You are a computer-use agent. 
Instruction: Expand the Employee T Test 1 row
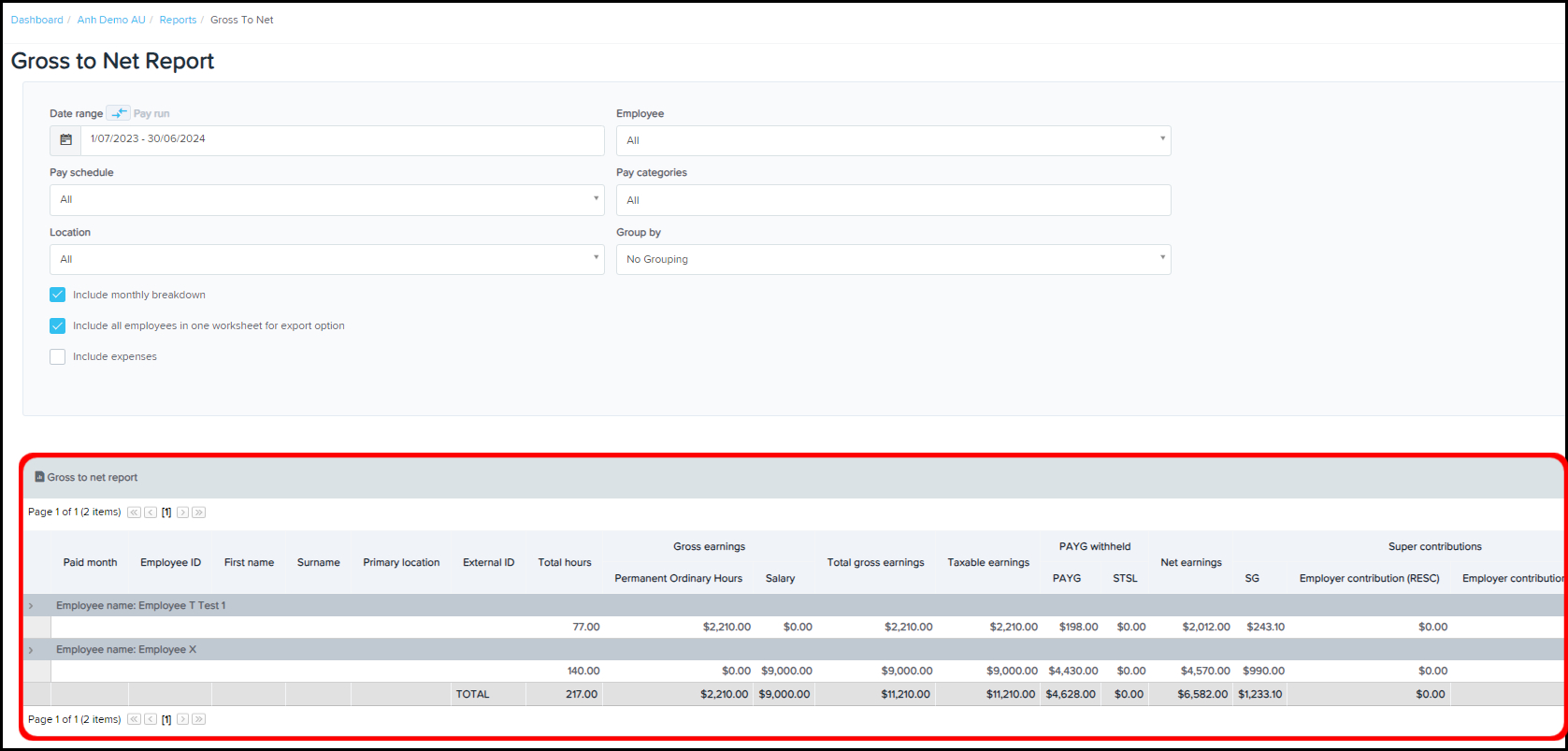31,606
